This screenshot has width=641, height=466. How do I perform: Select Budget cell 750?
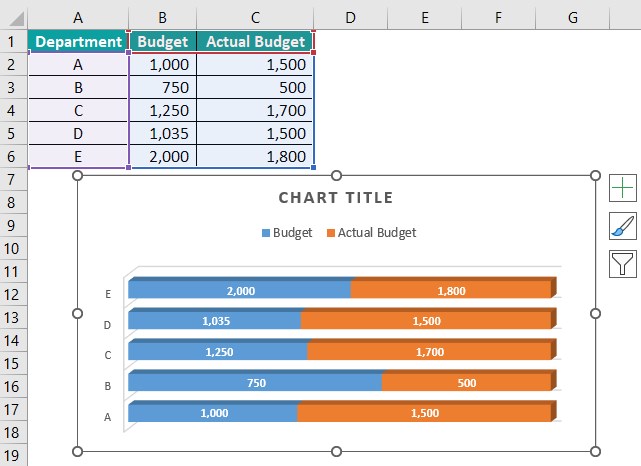pos(163,87)
